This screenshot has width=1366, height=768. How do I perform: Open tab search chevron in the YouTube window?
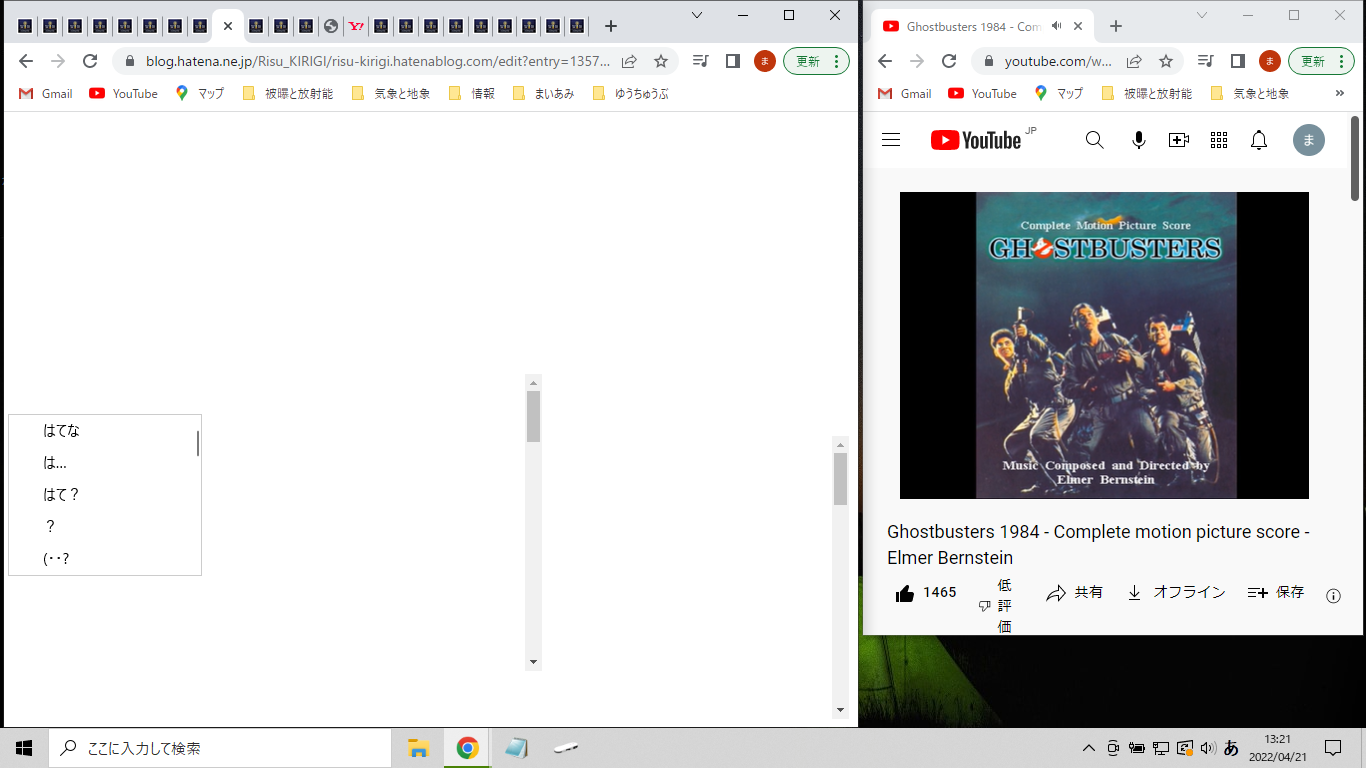tap(1202, 15)
